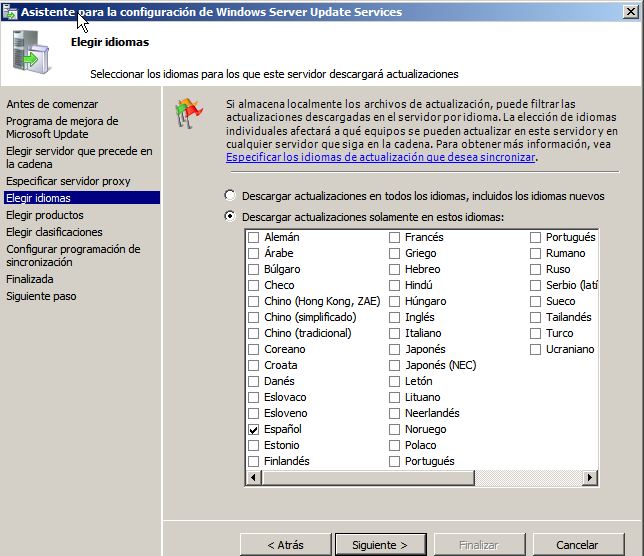Screen dimensions: 644x556
Task: Uncheck the Español language checkbox
Action: click(253, 430)
